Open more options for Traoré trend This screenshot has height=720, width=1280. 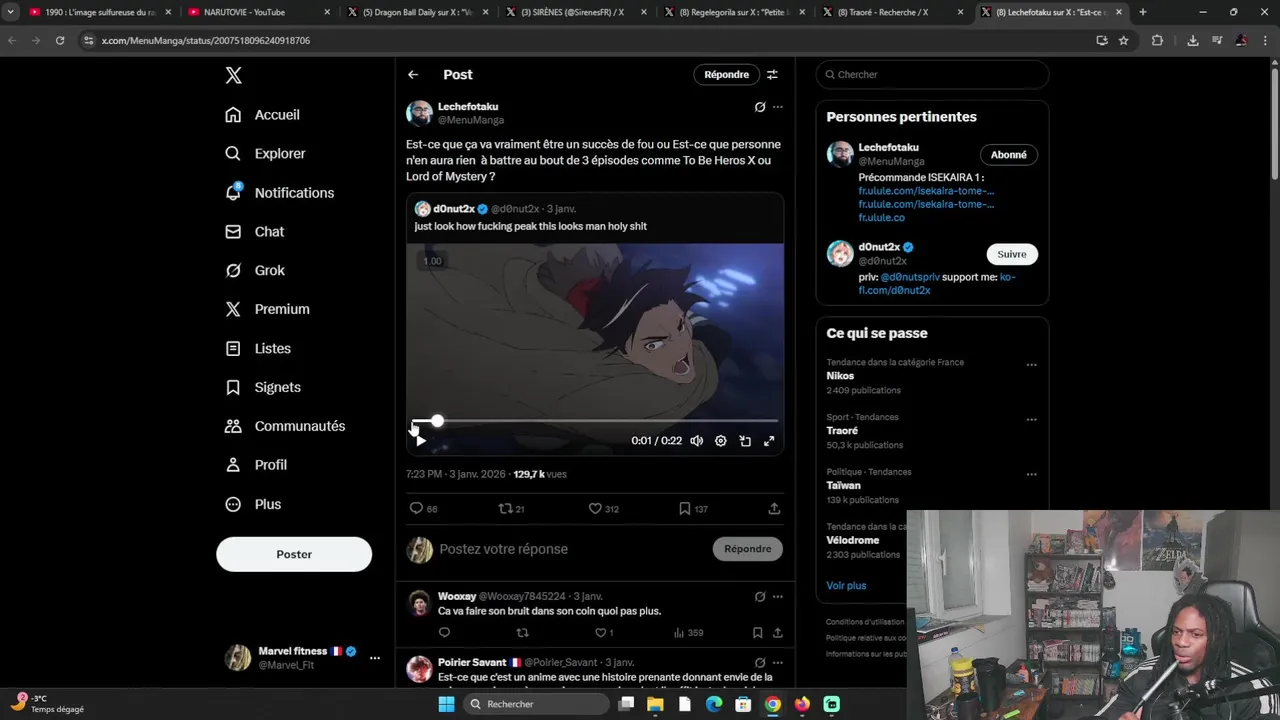pos(1031,420)
